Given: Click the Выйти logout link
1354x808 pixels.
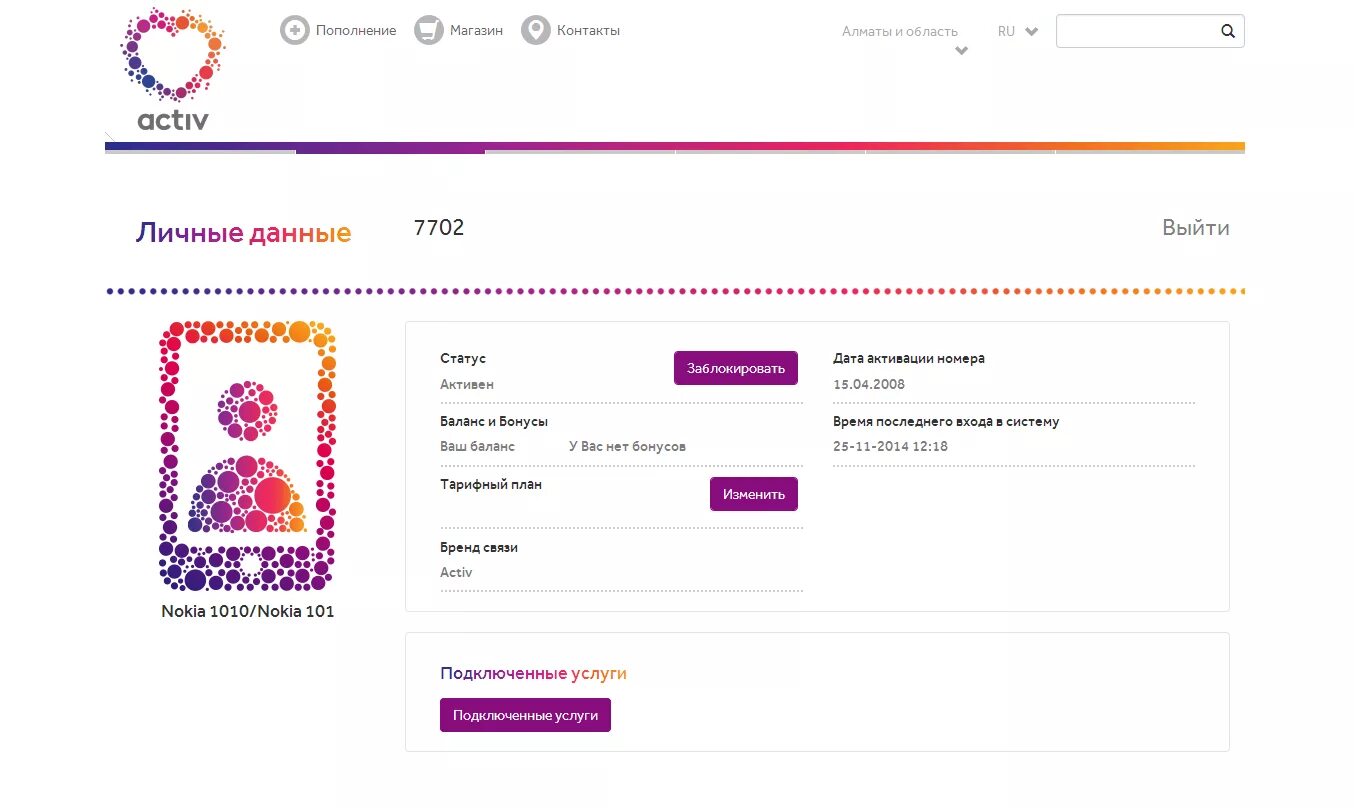Looking at the screenshot, I should coord(1195,228).
